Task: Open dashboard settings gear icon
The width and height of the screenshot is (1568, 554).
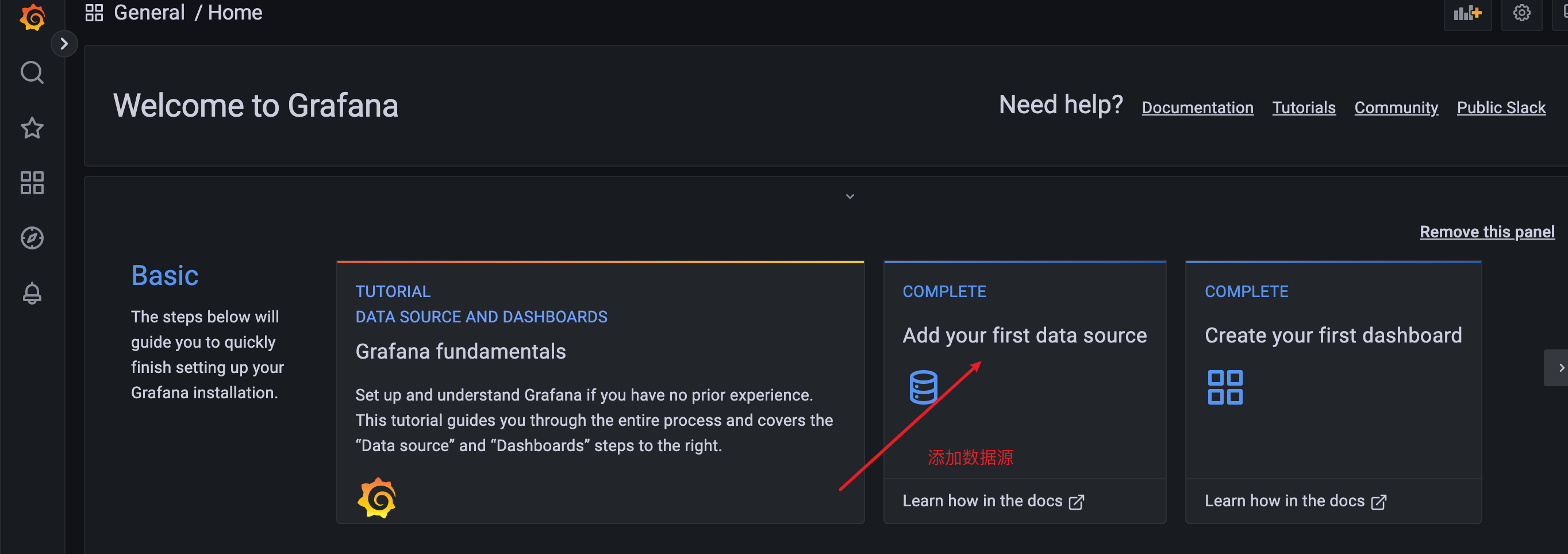Action: point(1521,13)
